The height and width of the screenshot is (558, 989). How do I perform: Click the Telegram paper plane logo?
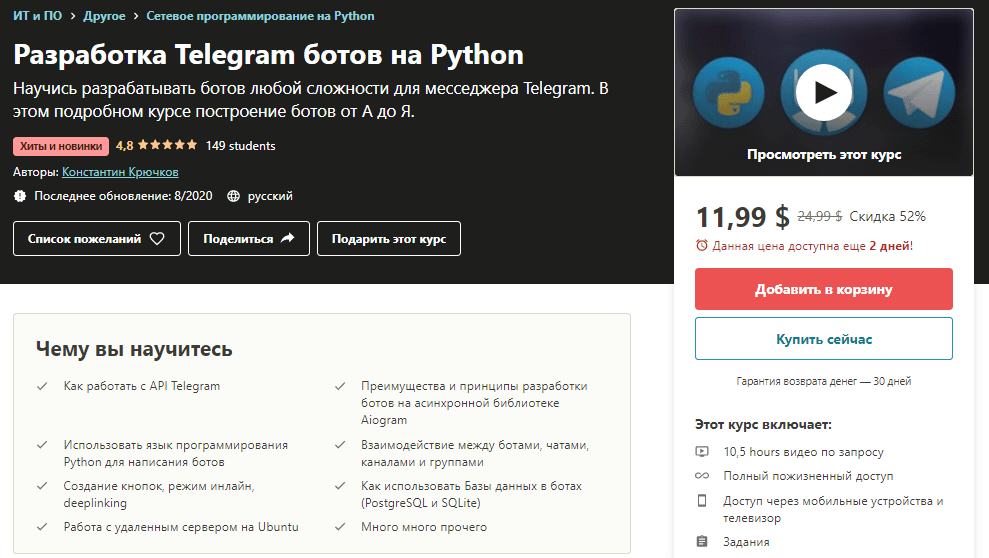[919, 93]
